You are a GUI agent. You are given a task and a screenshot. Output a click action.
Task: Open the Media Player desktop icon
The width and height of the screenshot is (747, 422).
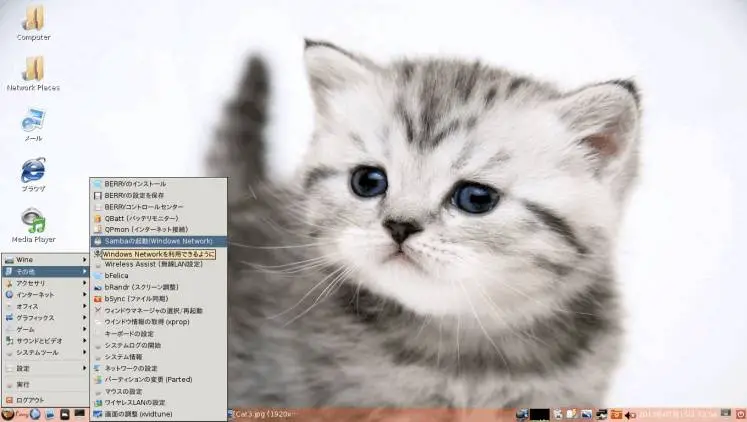[33, 225]
